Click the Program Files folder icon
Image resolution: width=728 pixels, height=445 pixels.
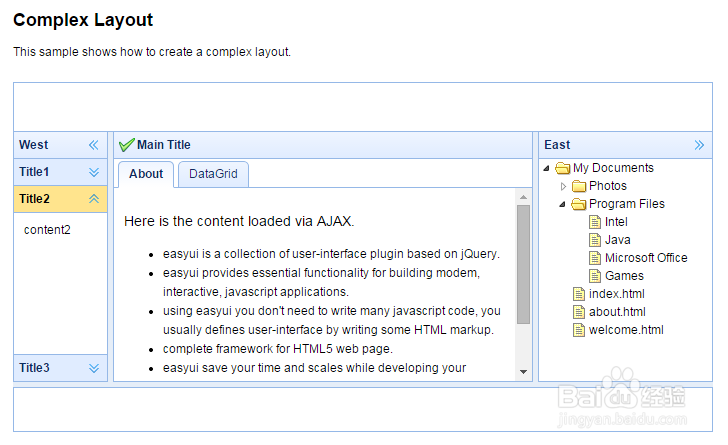coord(578,204)
